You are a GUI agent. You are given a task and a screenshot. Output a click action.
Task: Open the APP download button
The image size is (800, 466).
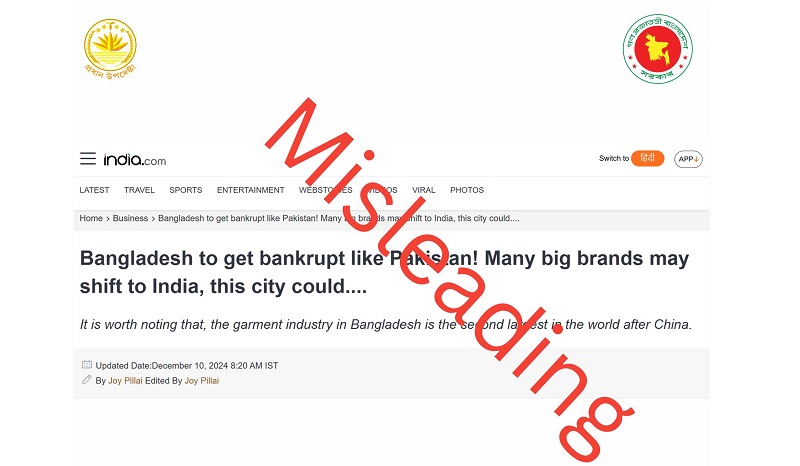[x=688, y=159]
